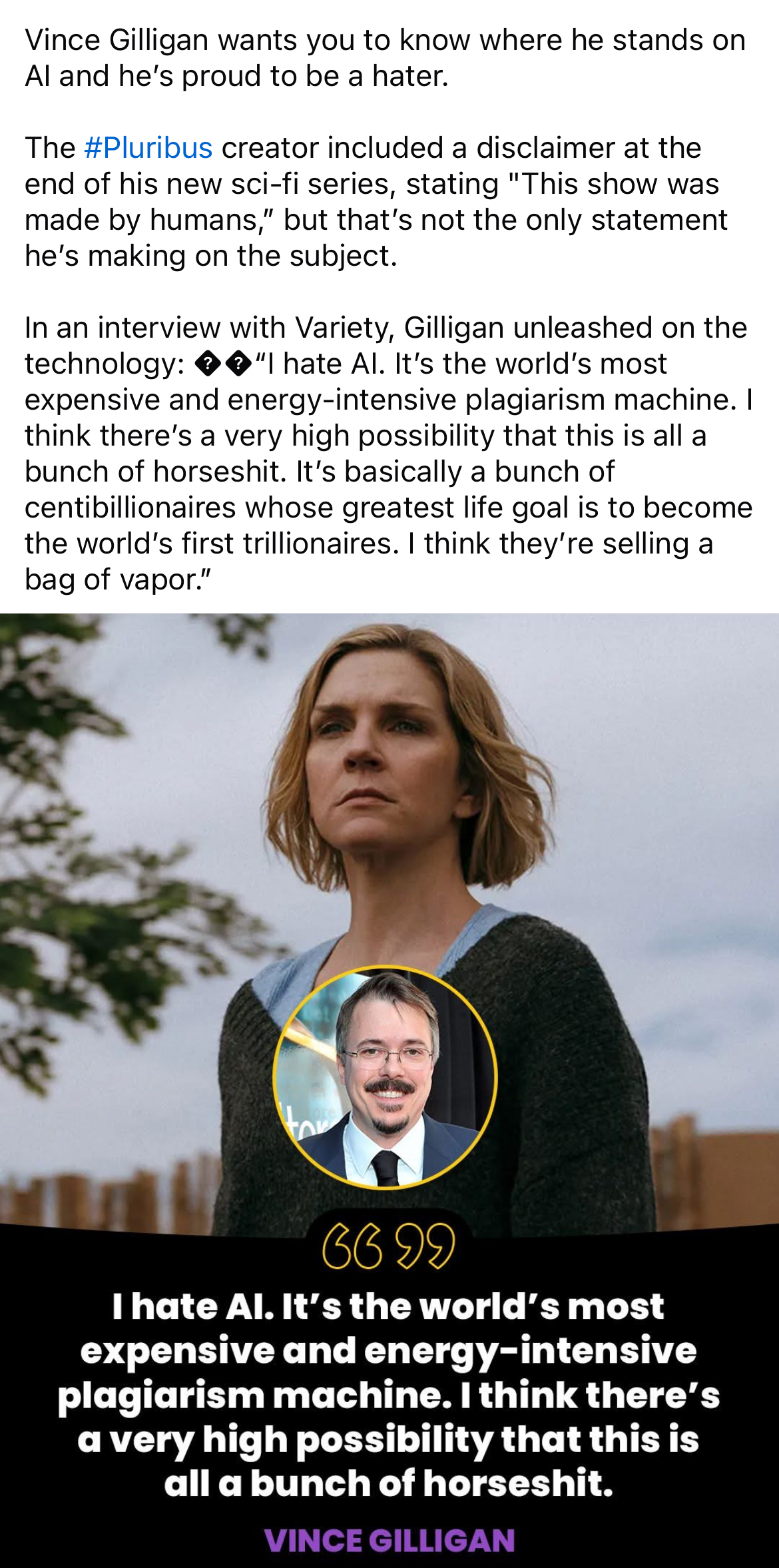
Task: Click the white "I hate AI." quote text
Action: click(x=193, y=1306)
